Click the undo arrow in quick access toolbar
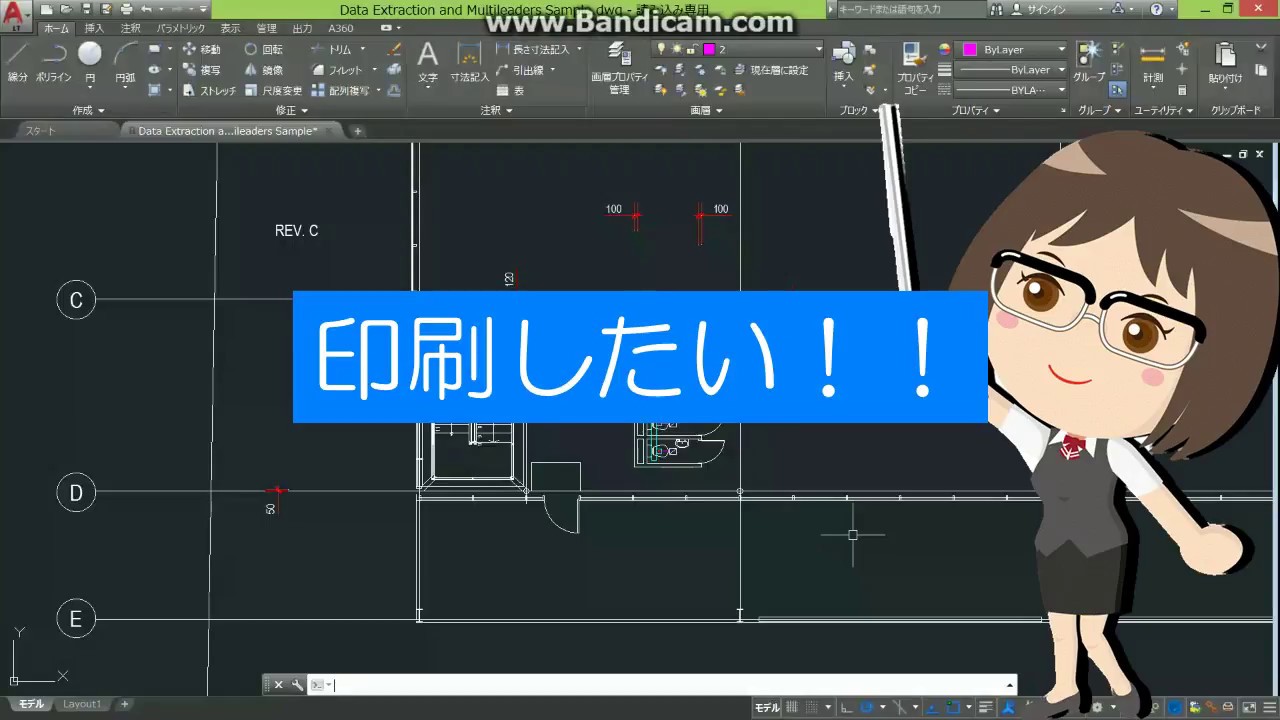The image size is (1280, 720). 146,9
